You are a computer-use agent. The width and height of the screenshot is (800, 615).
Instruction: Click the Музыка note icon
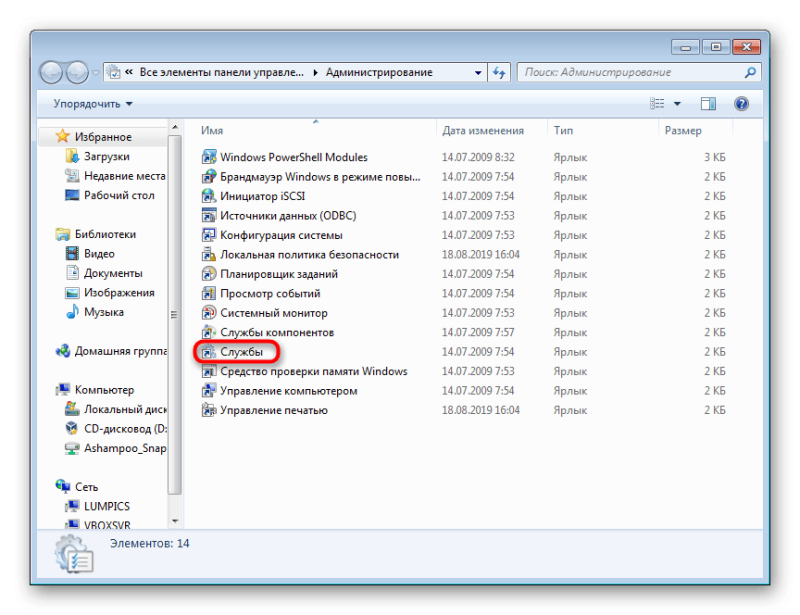(x=72, y=312)
